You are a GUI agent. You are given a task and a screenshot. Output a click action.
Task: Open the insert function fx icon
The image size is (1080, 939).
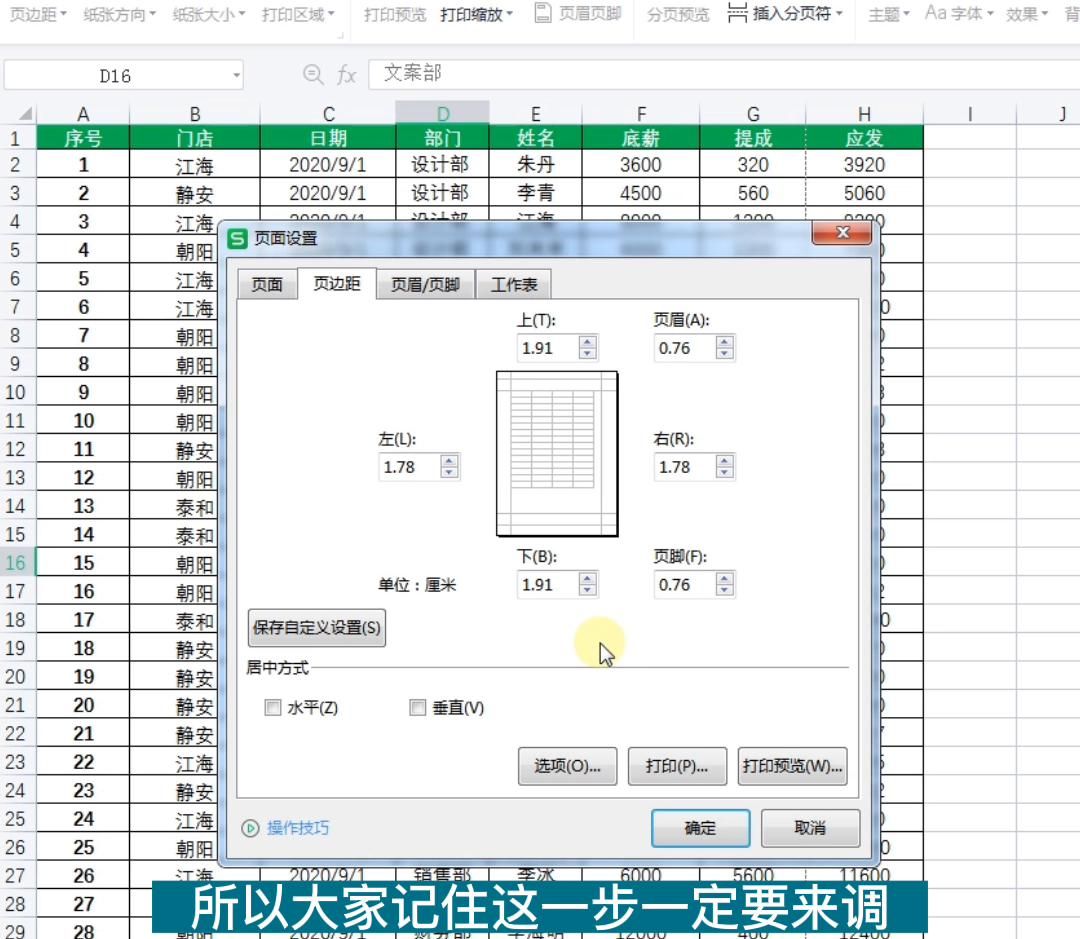(344, 73)
